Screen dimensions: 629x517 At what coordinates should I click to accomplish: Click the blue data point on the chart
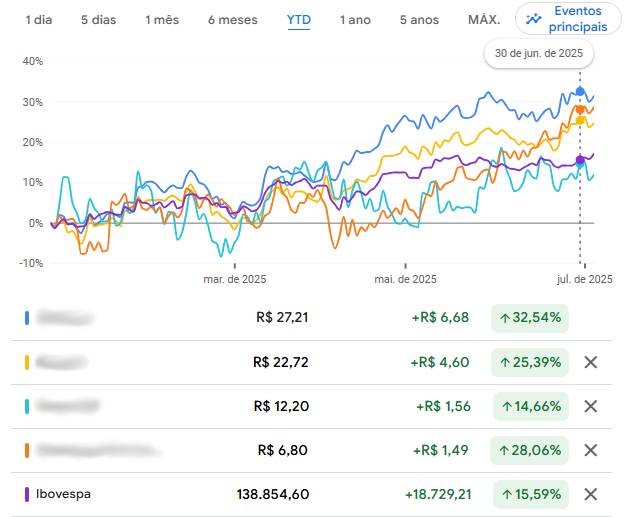tap(580, 91)
